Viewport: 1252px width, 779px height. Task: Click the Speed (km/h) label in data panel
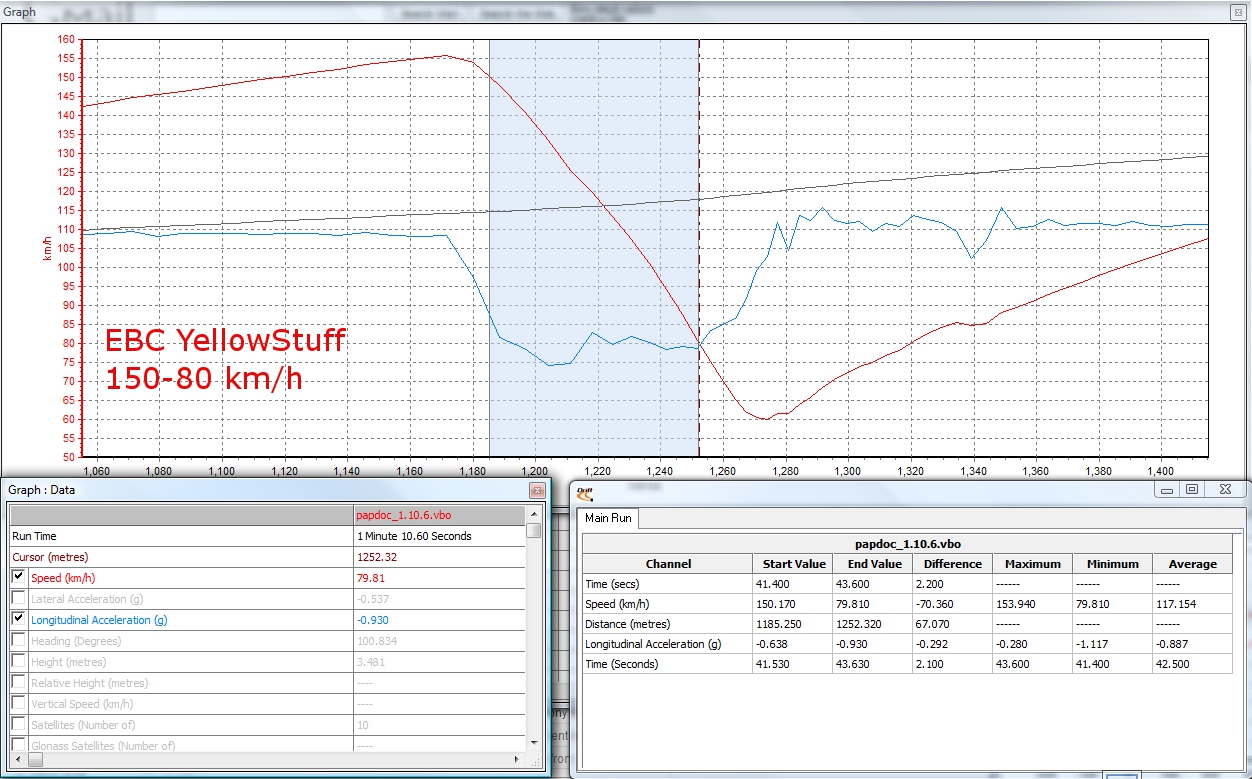click(65, 578)
